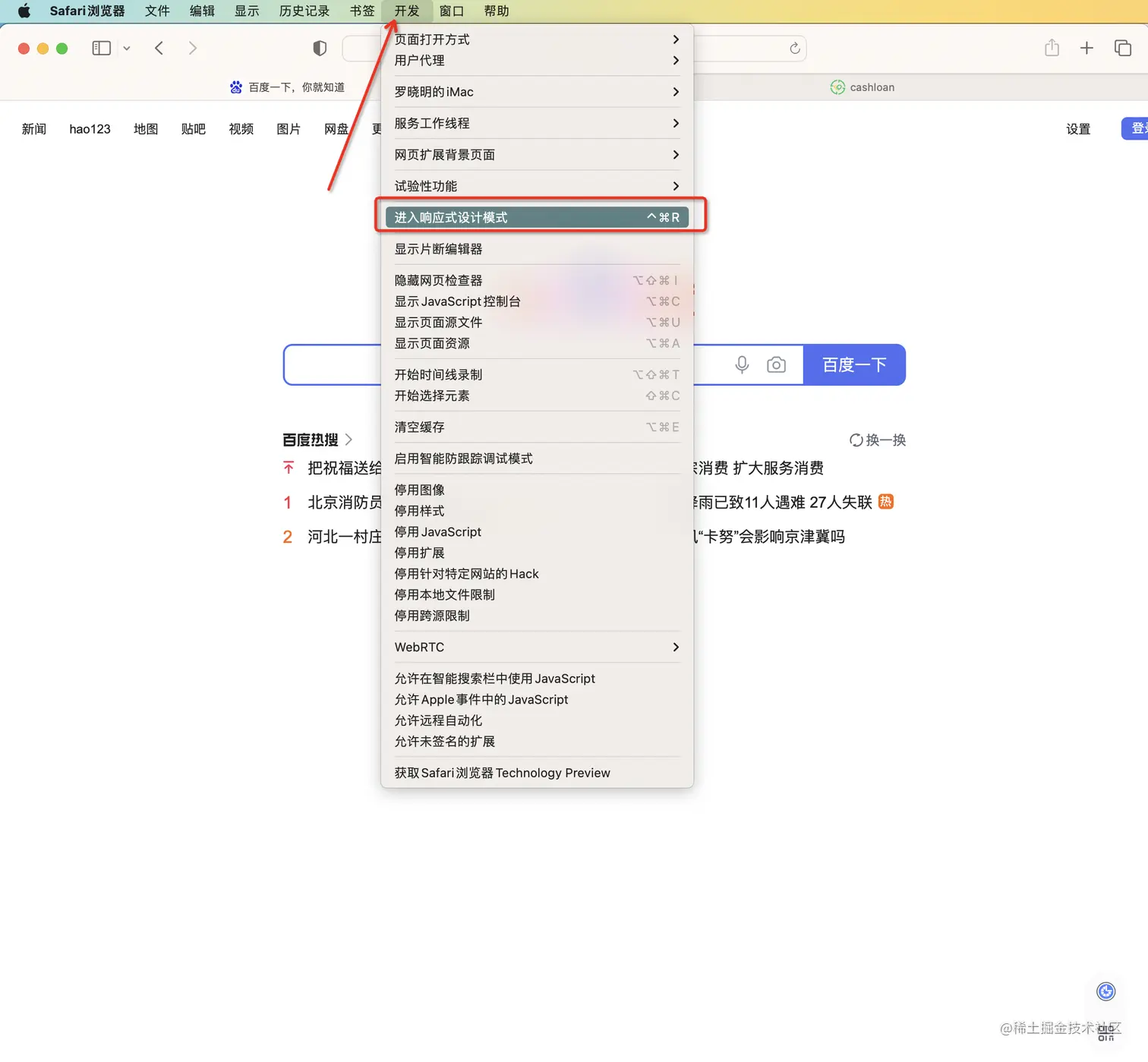Screen dimensions: 1148x1062
Task: Select 进入响应式设计模式
Action: pyautogui.click(x=537, y=217)
